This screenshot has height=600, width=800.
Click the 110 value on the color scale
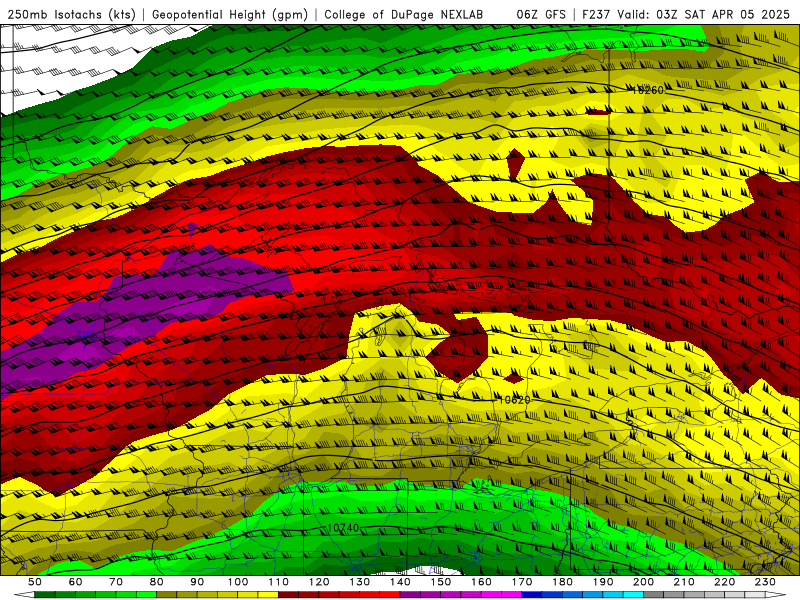(x=278, y=582)
